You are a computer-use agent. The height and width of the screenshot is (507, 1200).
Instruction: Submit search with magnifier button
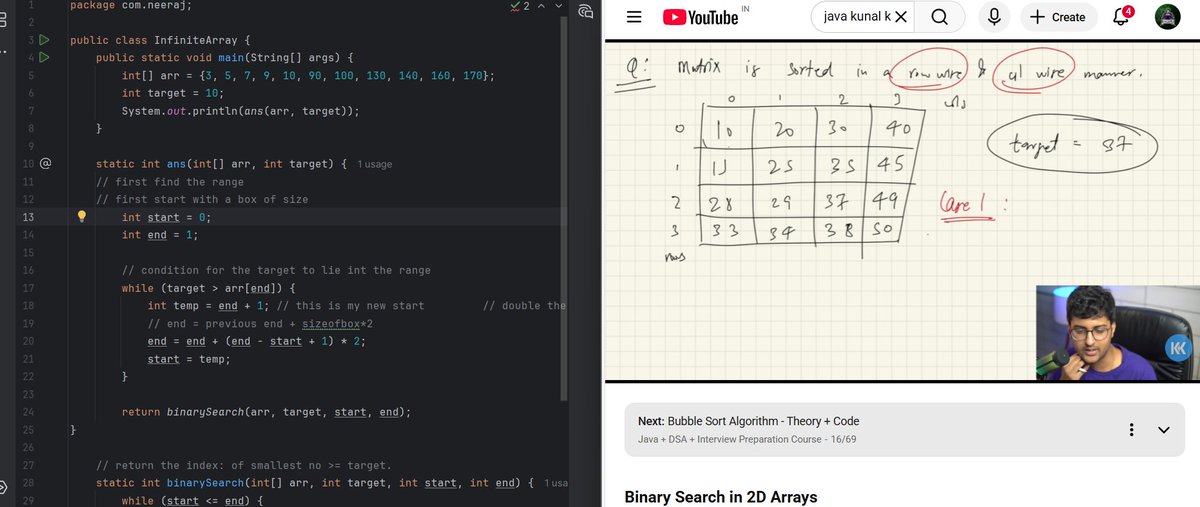click(x=940, y=17)
